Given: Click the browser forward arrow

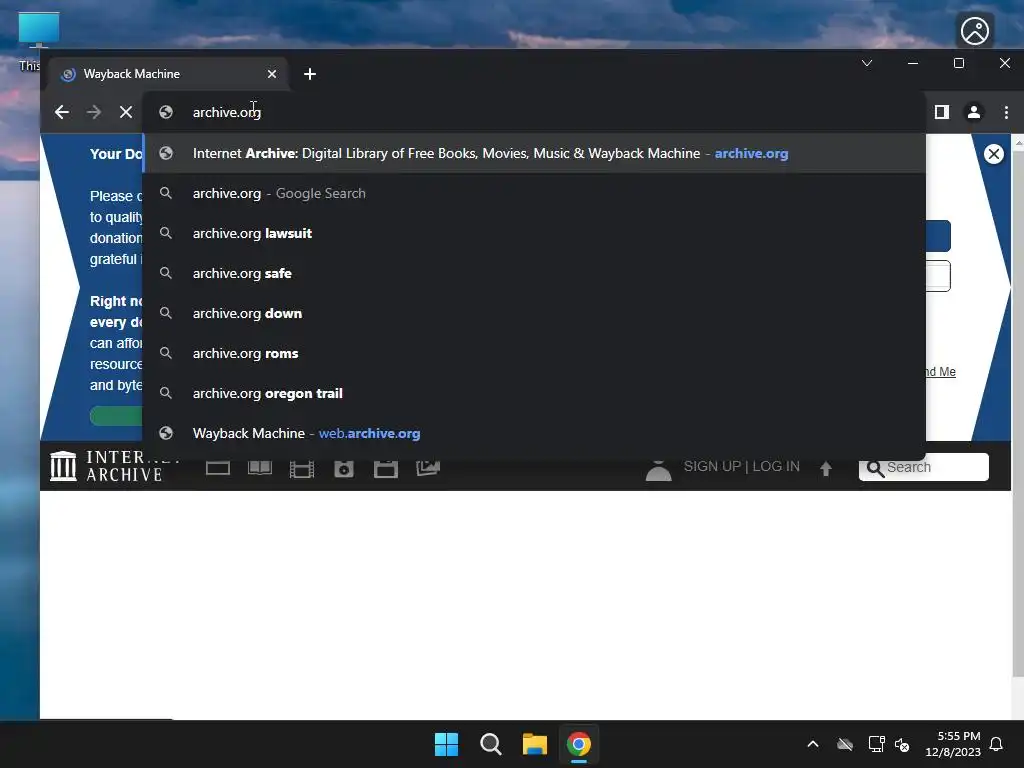Looking at the screenshot, I should click(x=94, y=112).
